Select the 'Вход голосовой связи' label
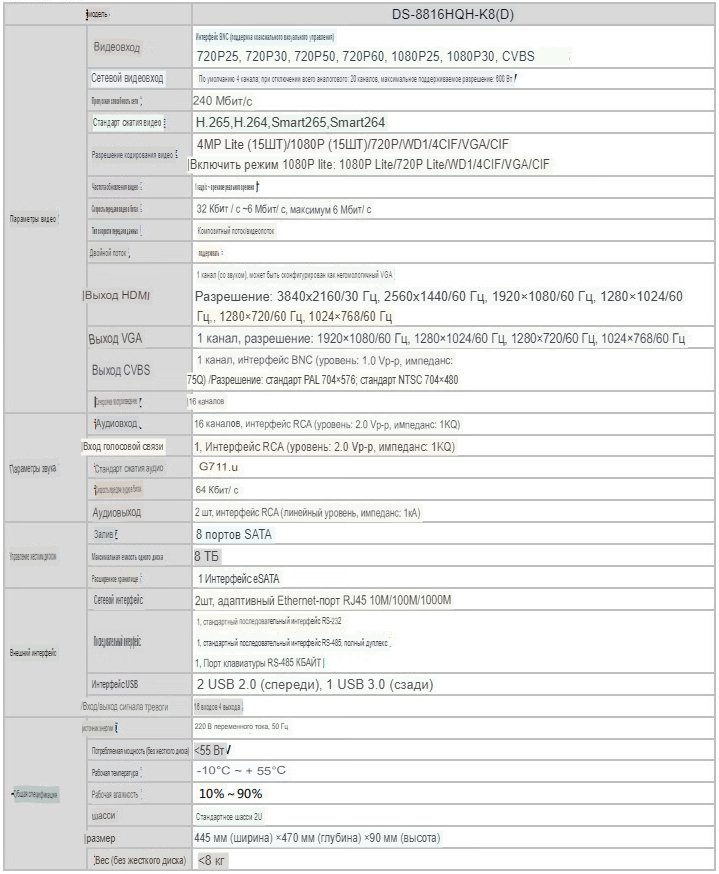The image size is (719, 874). [x=123, y=446]
